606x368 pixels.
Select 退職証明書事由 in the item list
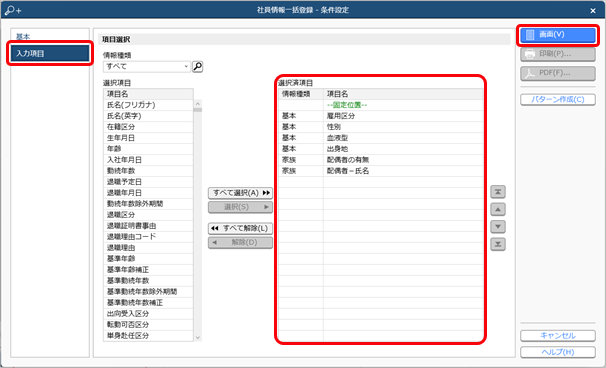click(148, 226)
